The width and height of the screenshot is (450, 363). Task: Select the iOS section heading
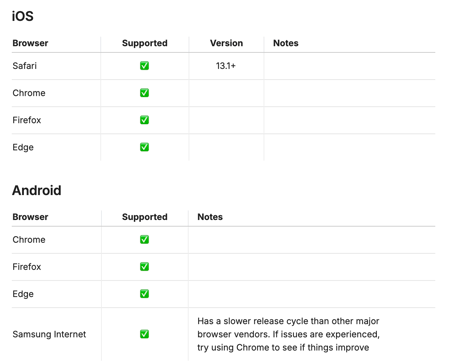[23, 16]
